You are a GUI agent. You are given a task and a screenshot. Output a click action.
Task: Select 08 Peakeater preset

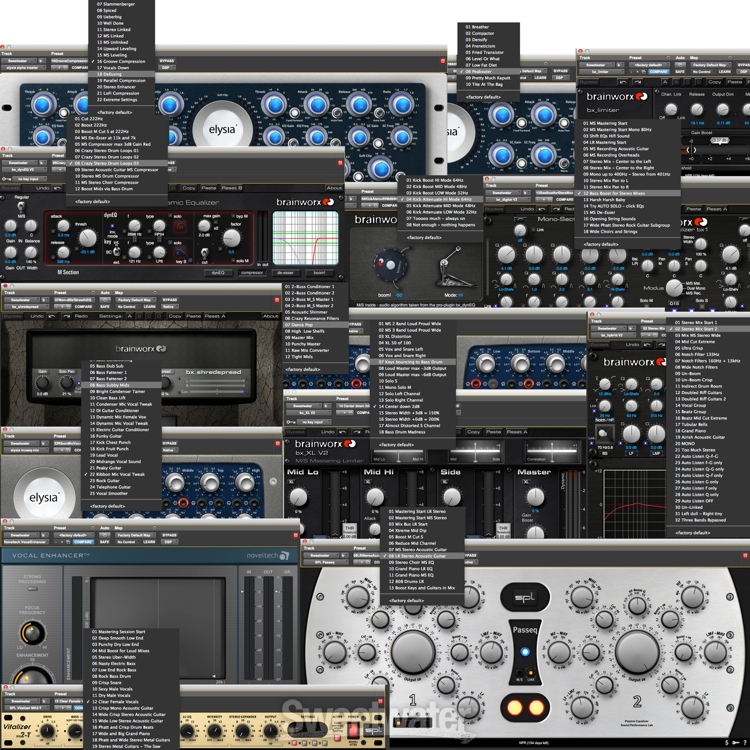(x=488, y=71)
